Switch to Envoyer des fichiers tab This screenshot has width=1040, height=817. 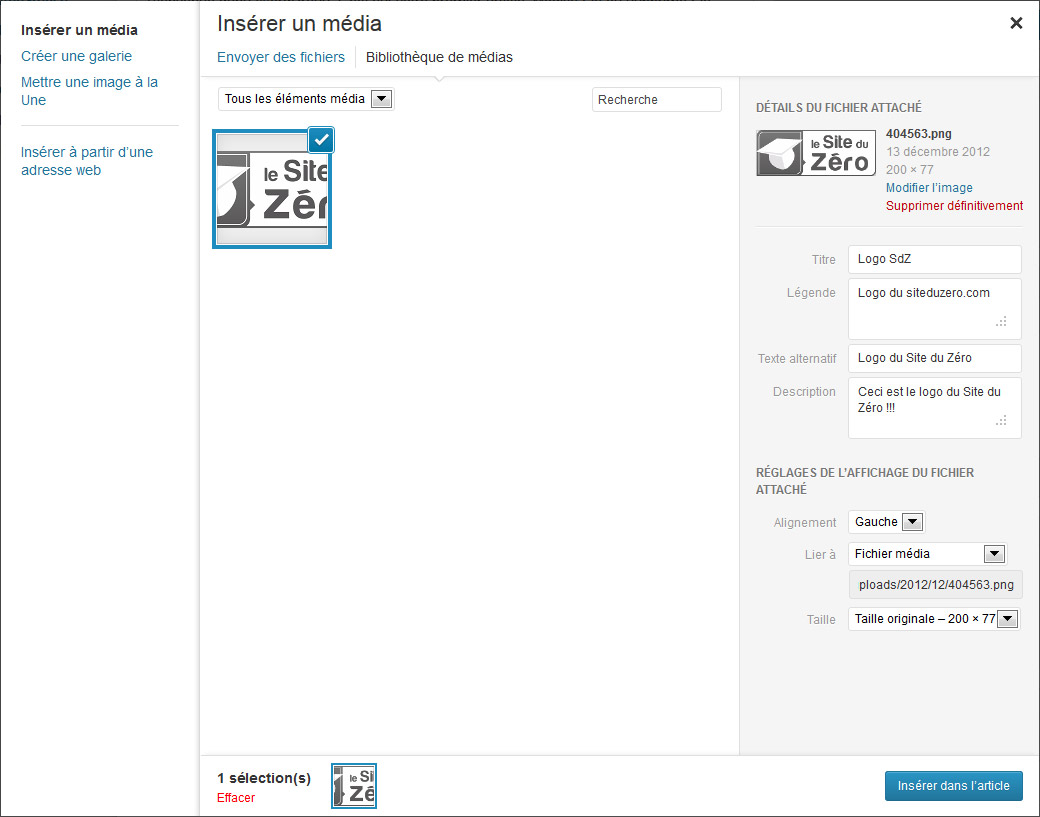pyautogui.click(x=281, y=57)
